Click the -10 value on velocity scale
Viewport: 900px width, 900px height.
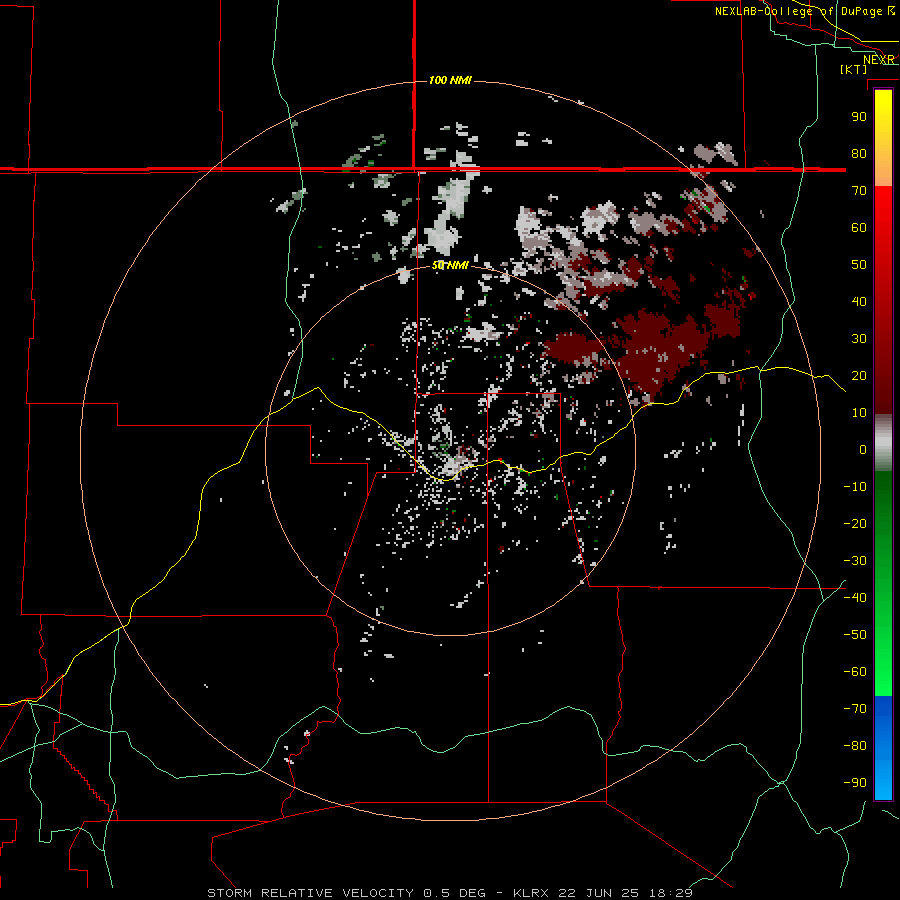tap(855, 487)
